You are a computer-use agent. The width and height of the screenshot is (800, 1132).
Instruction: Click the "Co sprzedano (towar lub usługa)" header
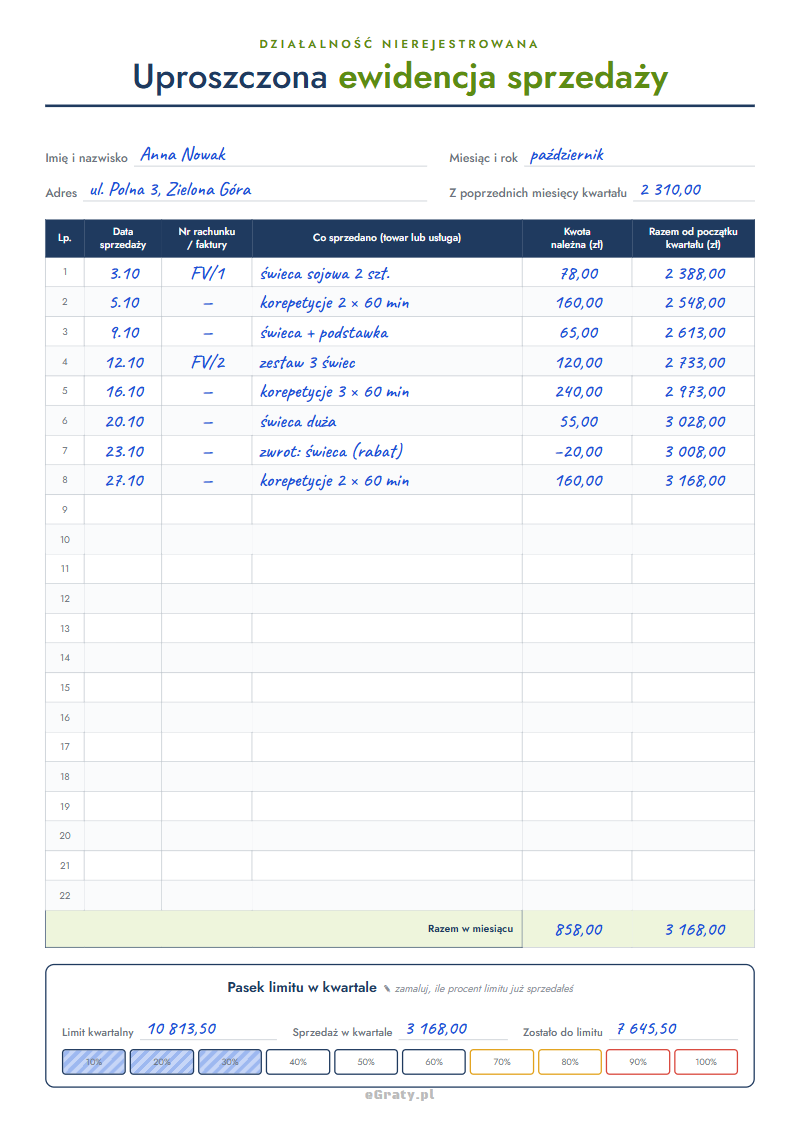click(x=387, y=238)
